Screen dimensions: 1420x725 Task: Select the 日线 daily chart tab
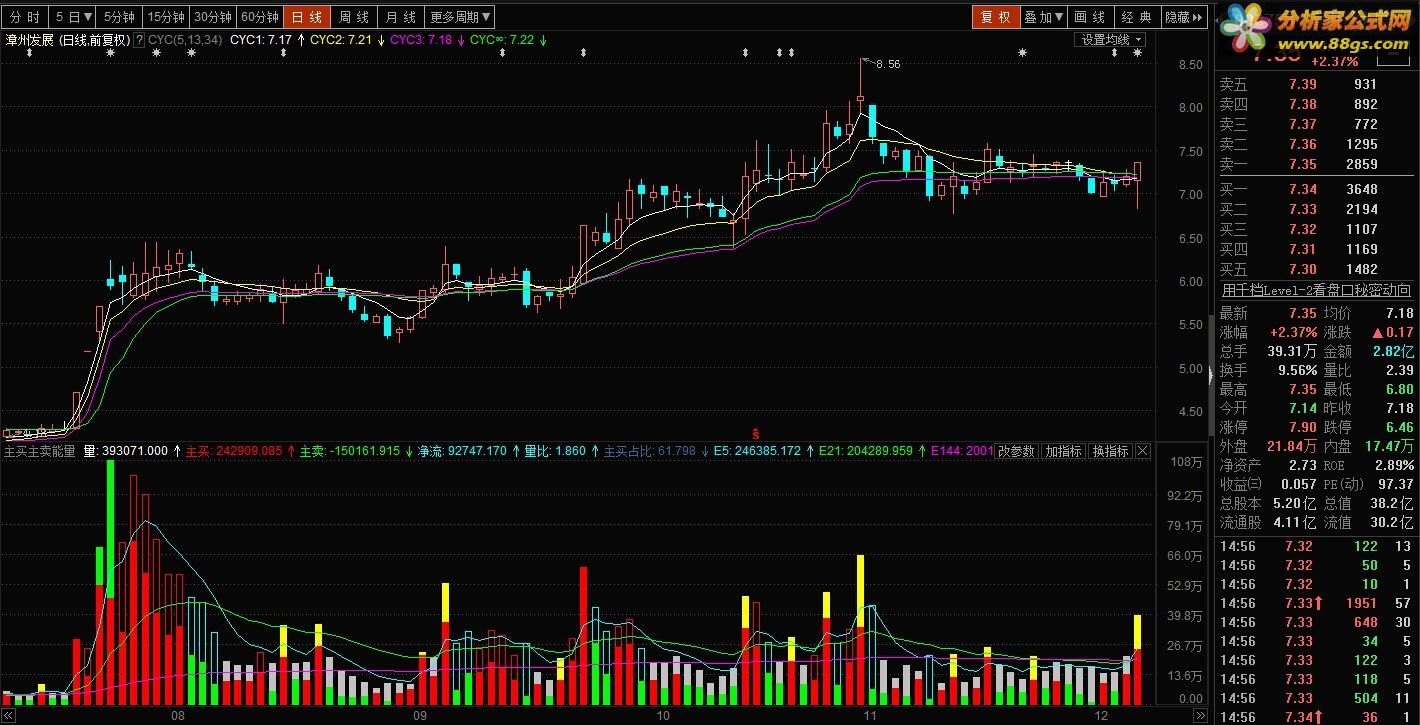pos(306,17)
